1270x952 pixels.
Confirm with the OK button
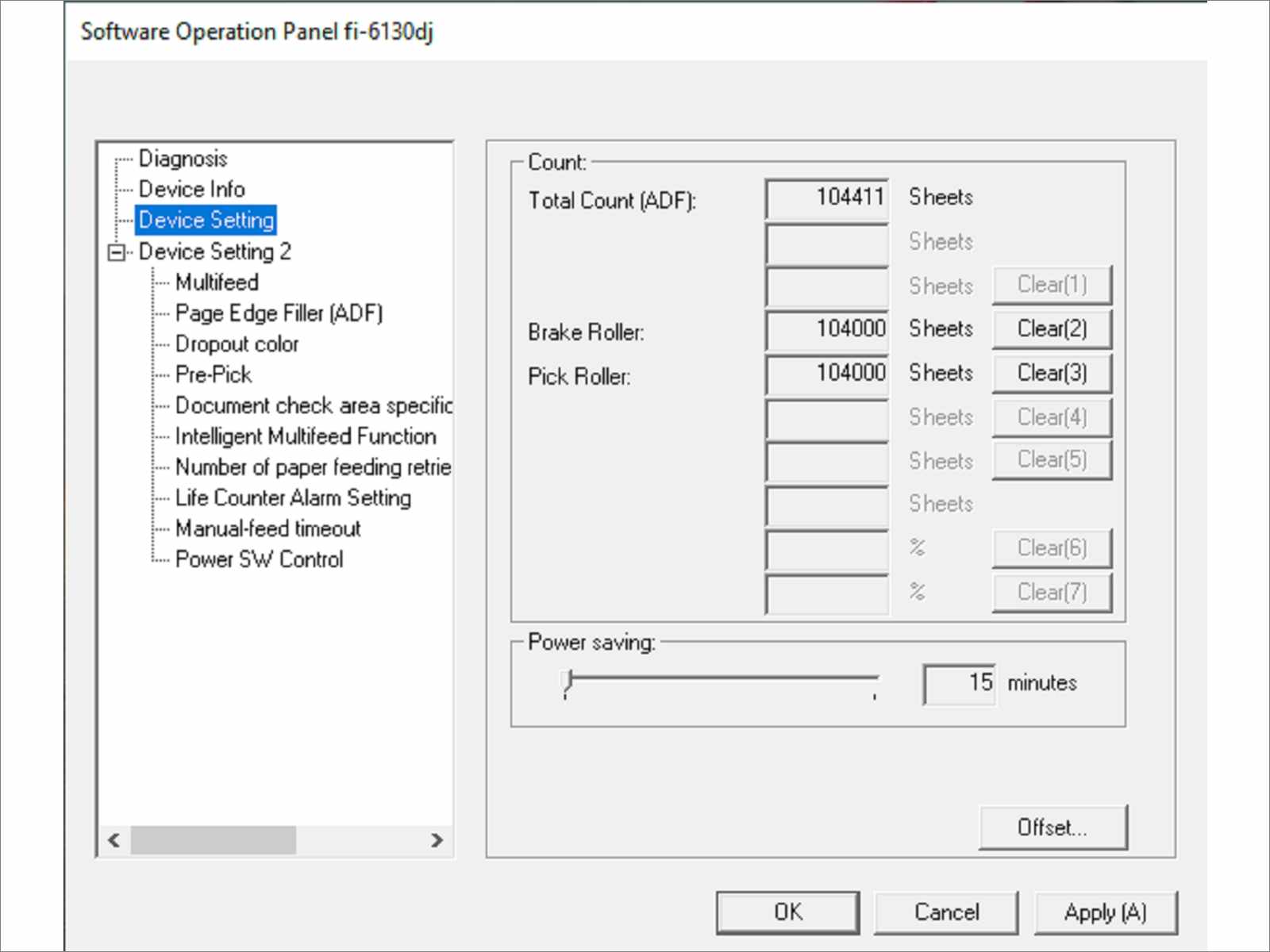coord(787,912)
